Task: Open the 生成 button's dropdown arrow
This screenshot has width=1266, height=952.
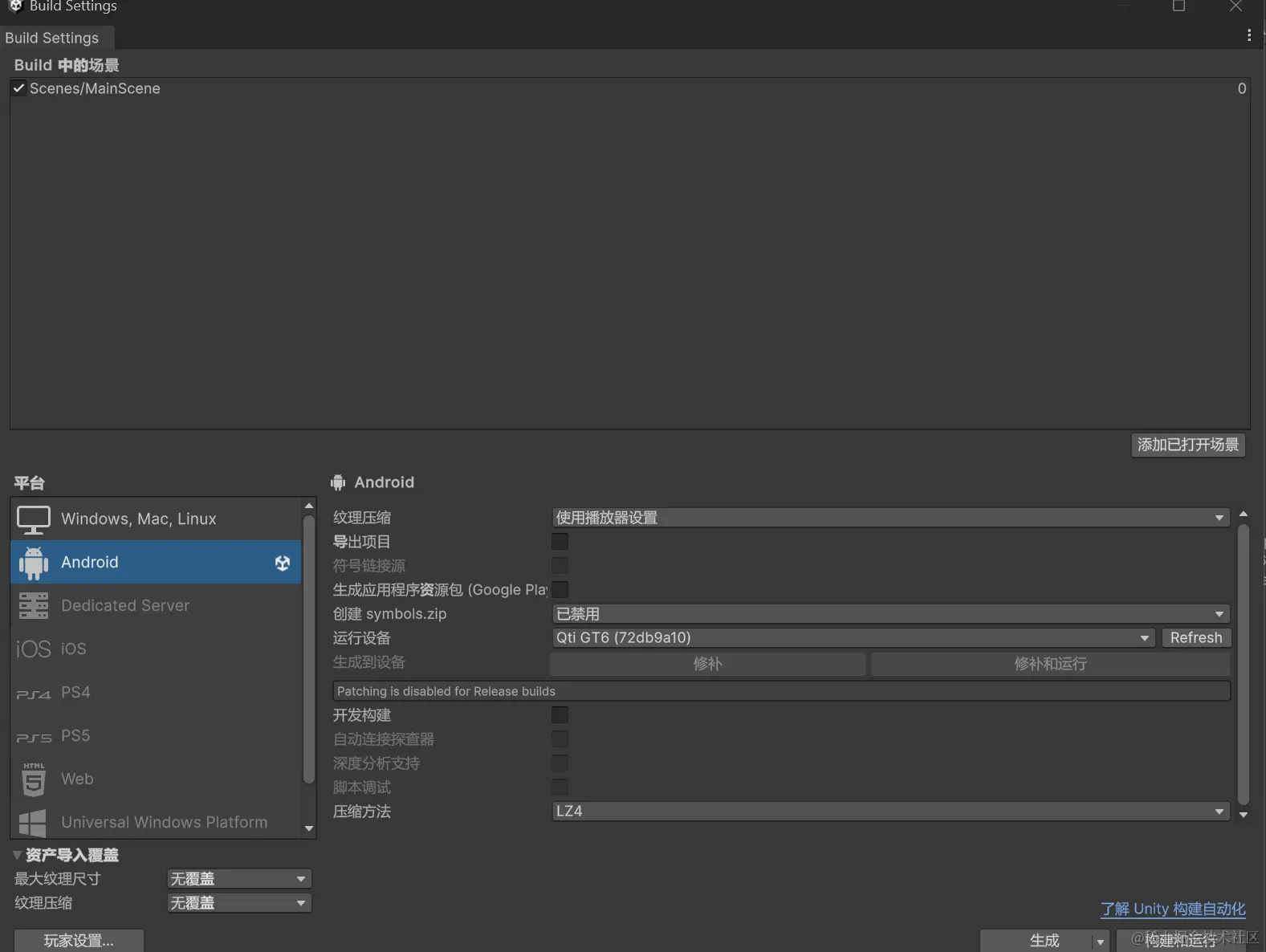Action: [x=1100, y=941]
